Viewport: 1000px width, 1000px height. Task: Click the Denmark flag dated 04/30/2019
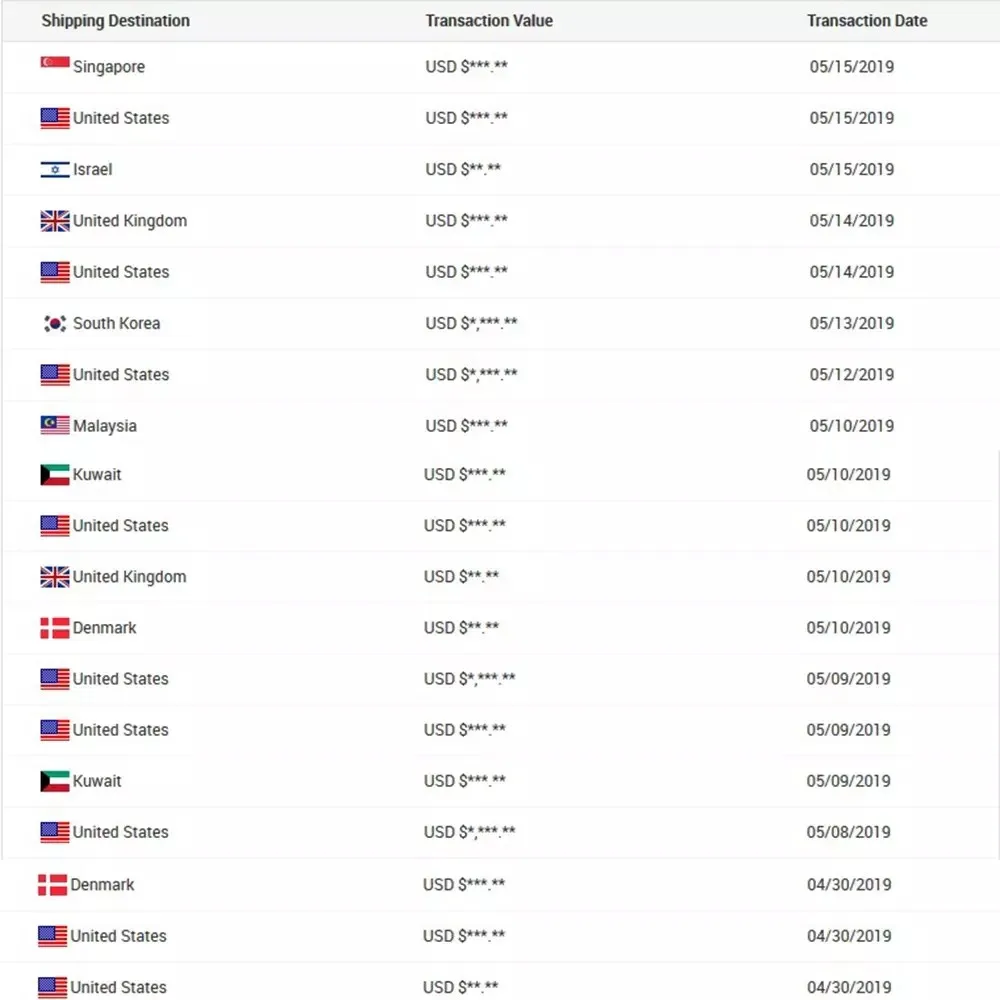pyautogui.click(x=52, y=885)
